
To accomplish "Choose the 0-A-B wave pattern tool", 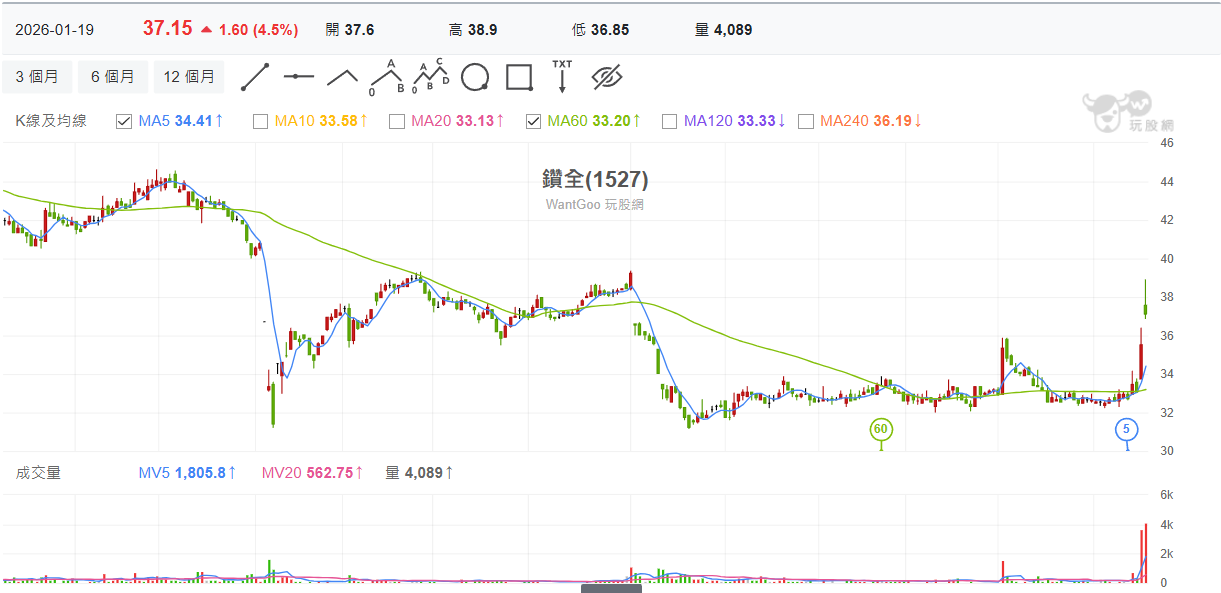I will 387,77.
